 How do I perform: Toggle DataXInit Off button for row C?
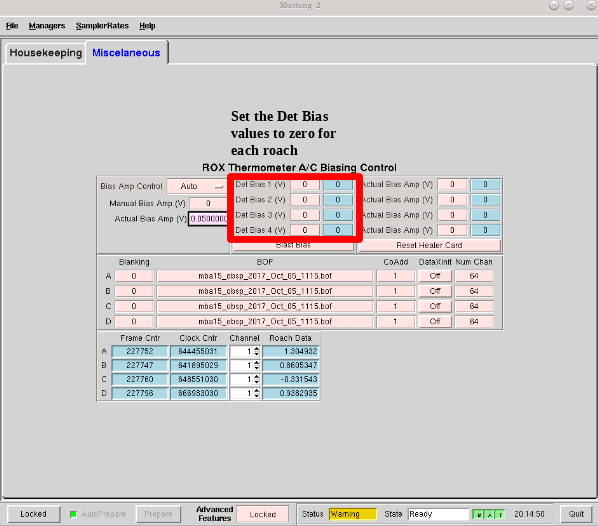pyautogui.click(x=435, y=306)
